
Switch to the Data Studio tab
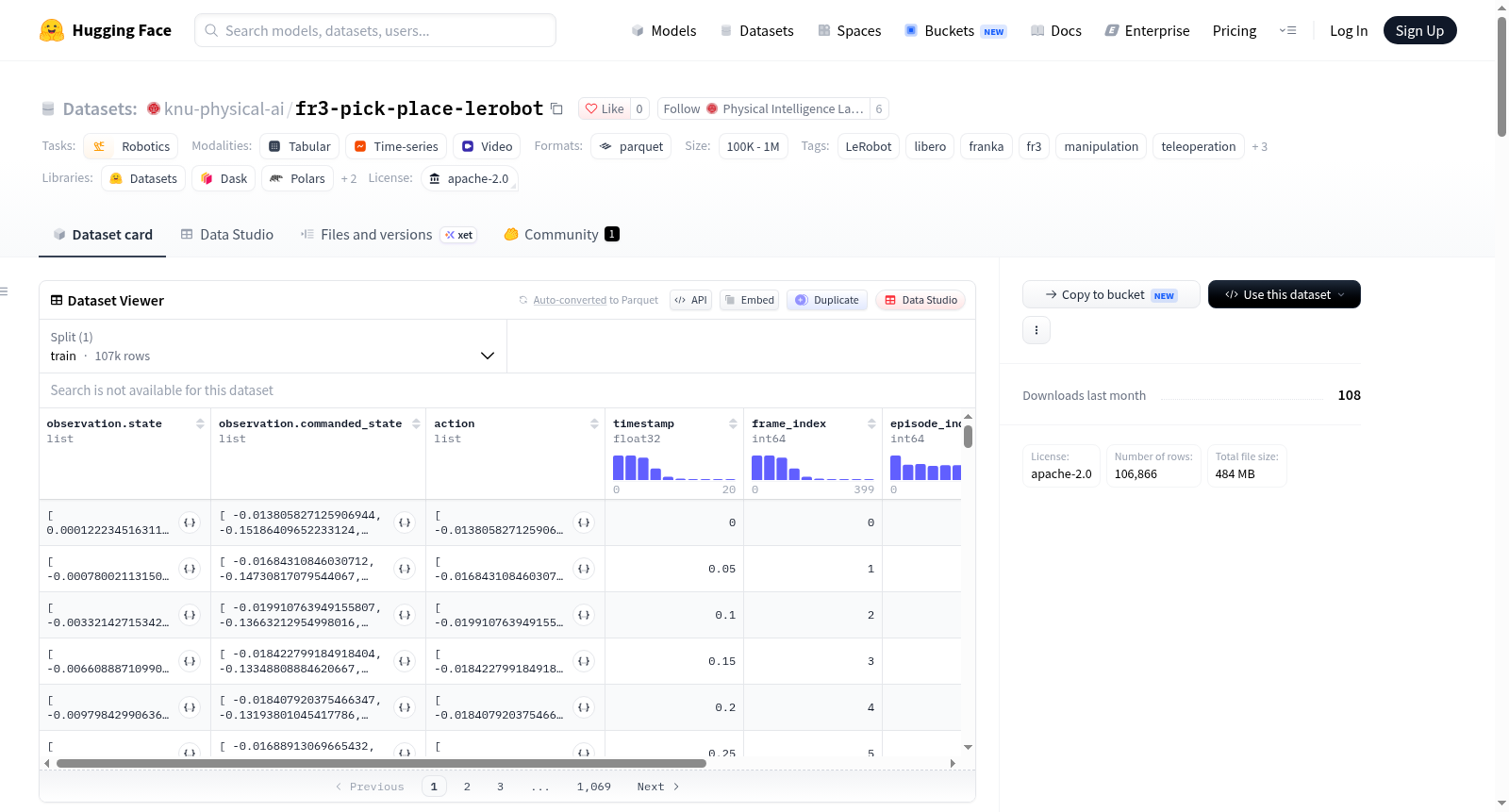pyautogui.click(x=227, y=235)
